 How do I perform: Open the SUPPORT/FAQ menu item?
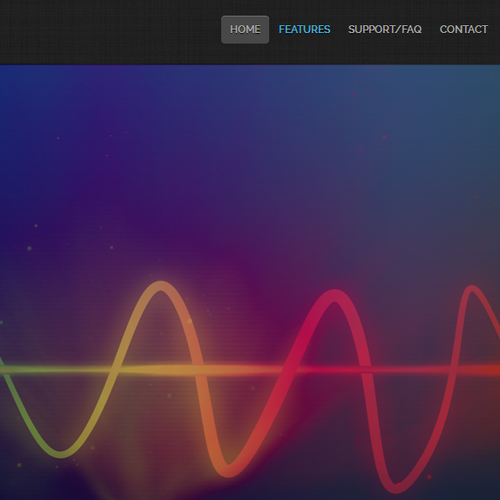click(x=385, y=29)
